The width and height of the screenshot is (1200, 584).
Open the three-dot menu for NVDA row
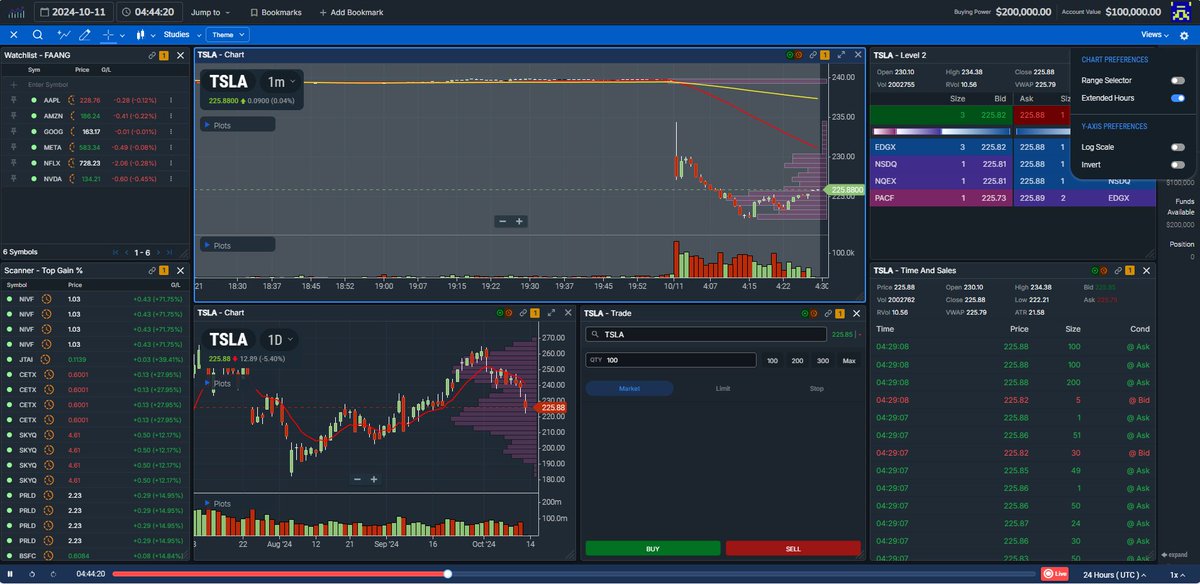click(x=171, y=178)
